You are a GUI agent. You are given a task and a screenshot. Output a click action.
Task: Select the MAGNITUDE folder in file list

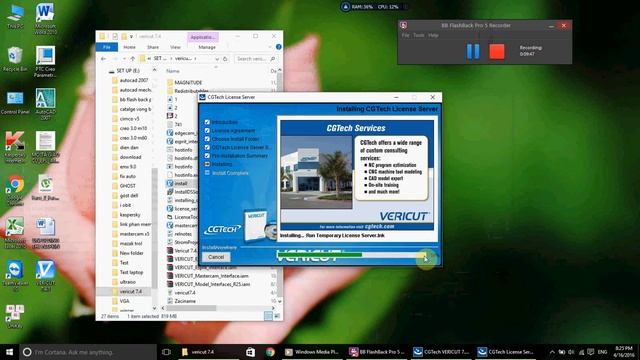coord(188,82)
